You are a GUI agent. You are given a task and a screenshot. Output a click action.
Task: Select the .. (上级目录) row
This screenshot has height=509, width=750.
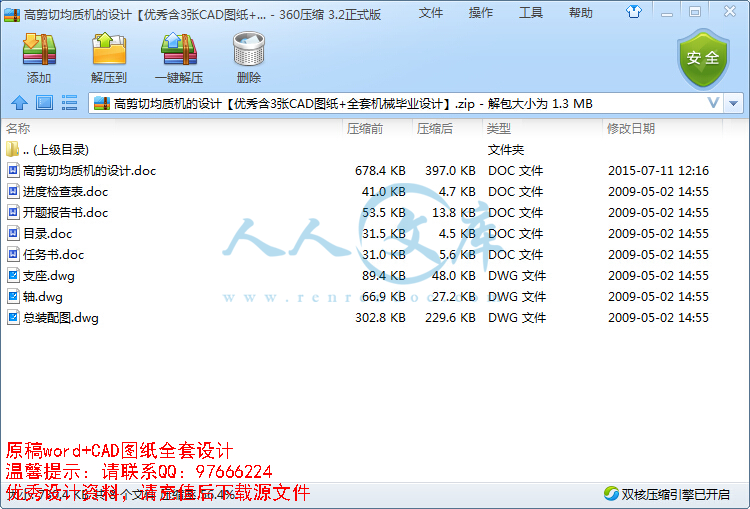(x=375, y=149)
